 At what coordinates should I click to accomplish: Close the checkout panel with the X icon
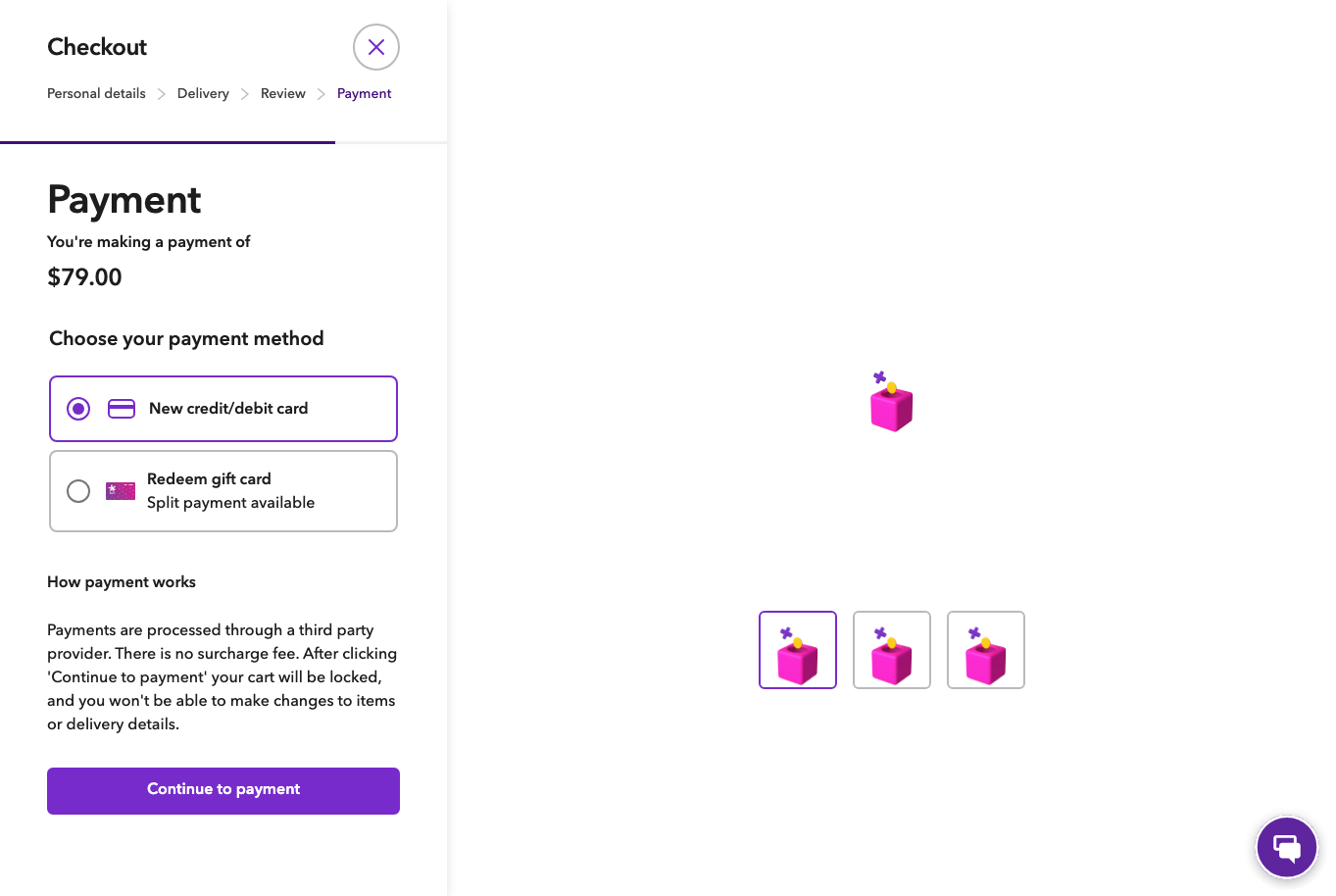coord(376,47)
